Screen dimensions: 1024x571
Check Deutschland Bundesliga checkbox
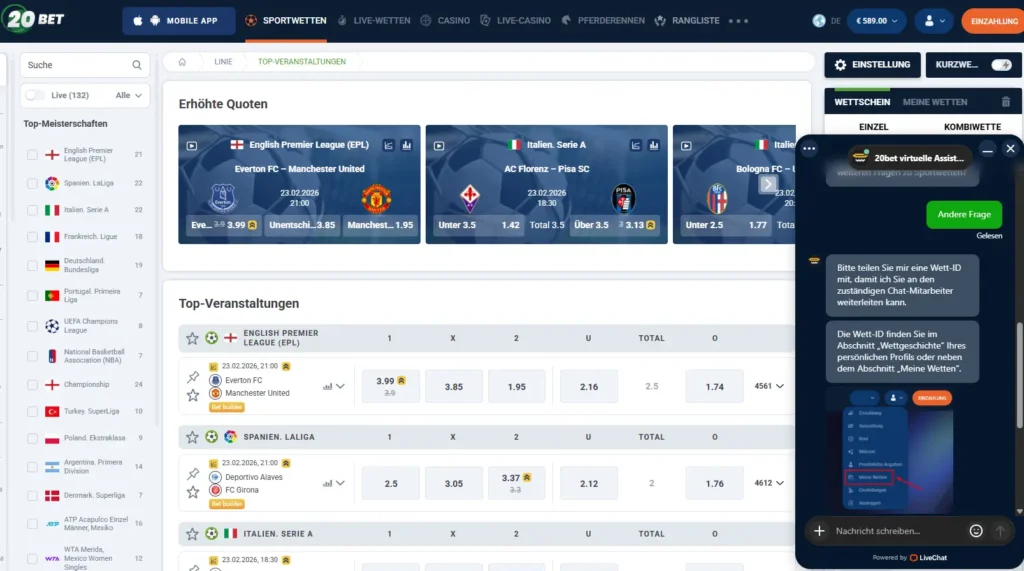(32, 265)
